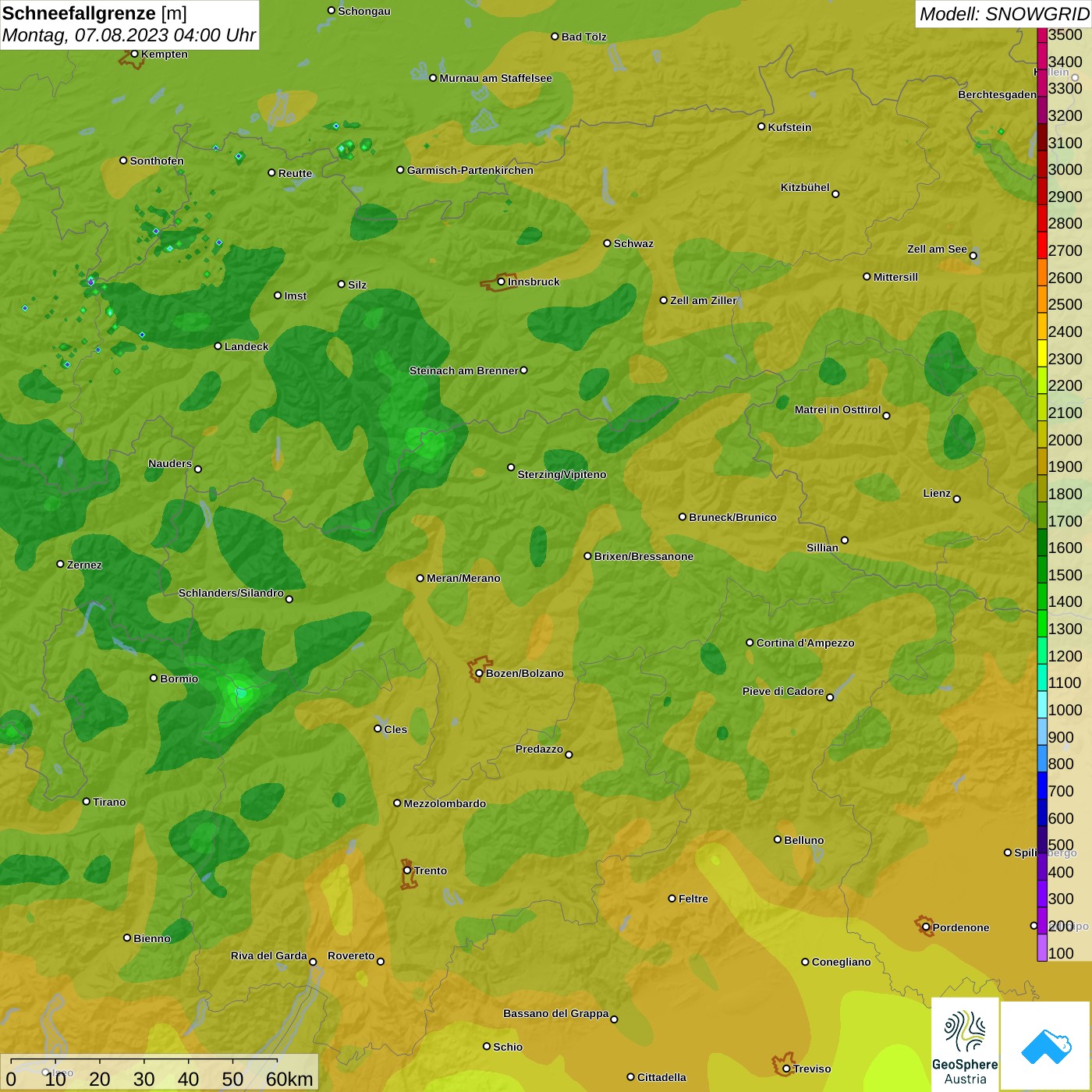Click the 'Cles' town label

(x=395, y=729)
